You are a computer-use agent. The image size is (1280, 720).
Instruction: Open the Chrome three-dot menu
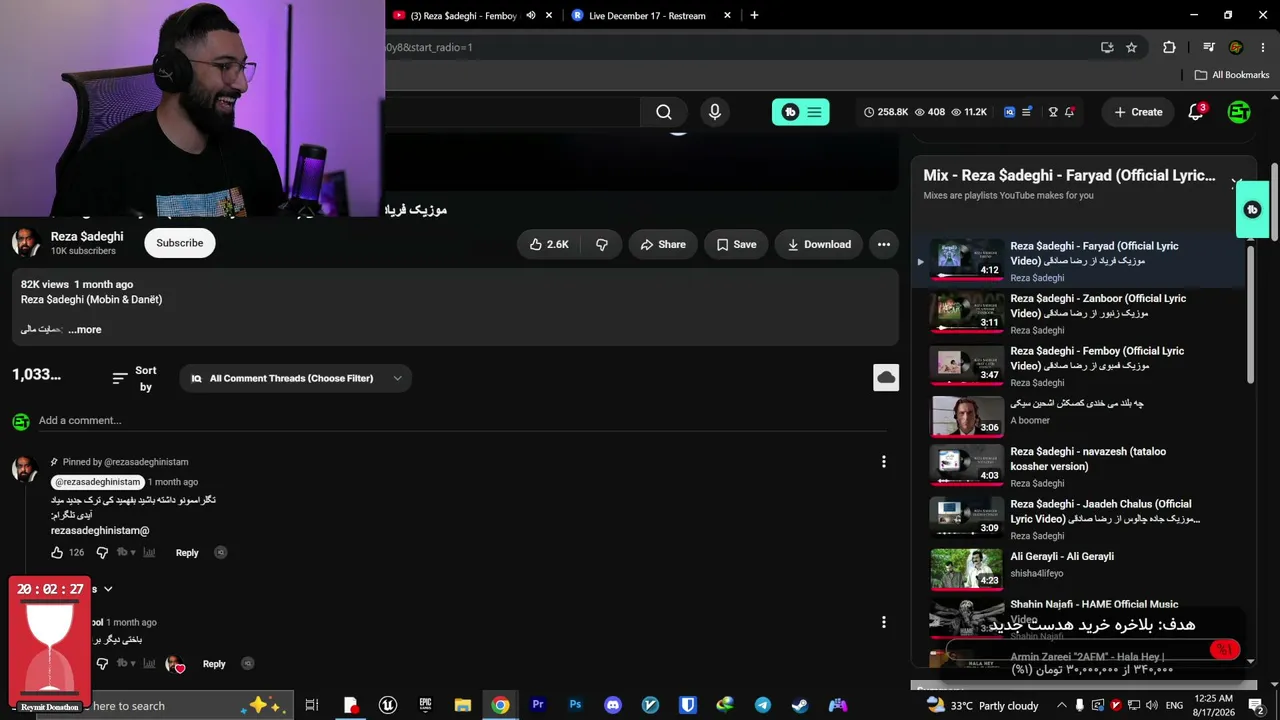(1262, 47)
